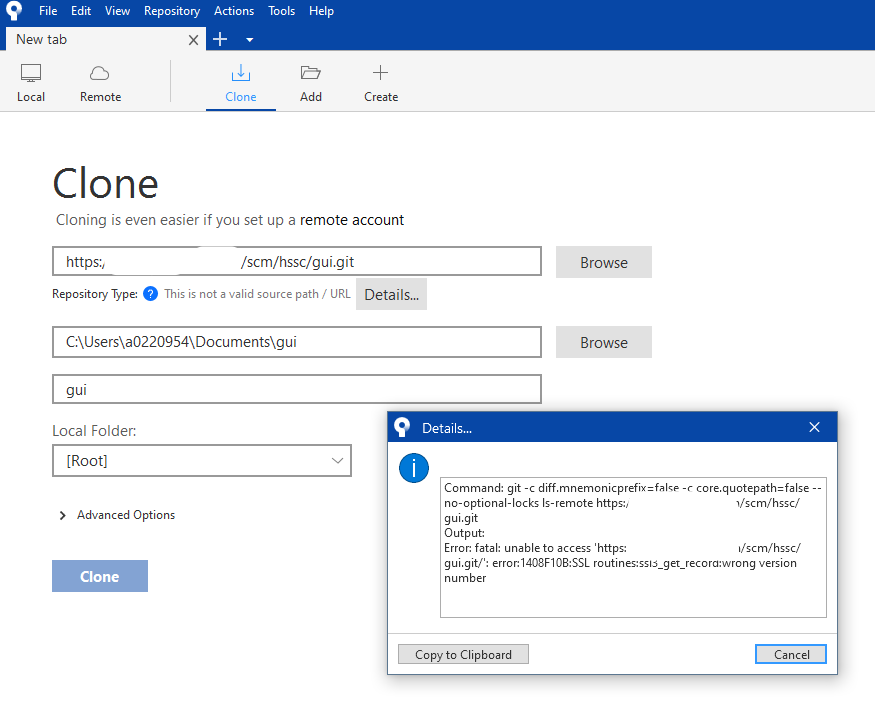Click the repository name field 'gui'
875x705 pixels.
[x=297, y=389]
